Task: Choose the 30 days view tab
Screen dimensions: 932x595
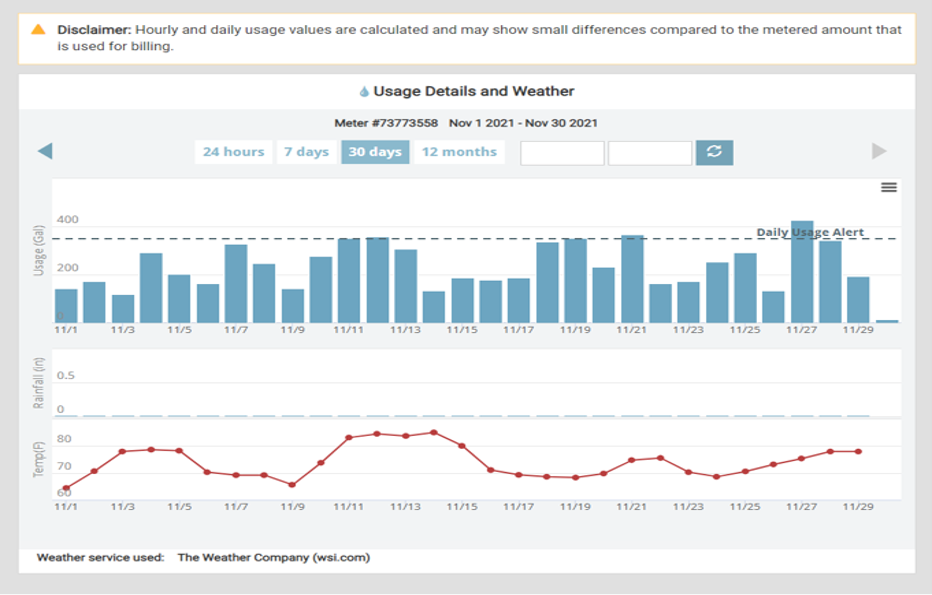Action: tap(375, 152)
